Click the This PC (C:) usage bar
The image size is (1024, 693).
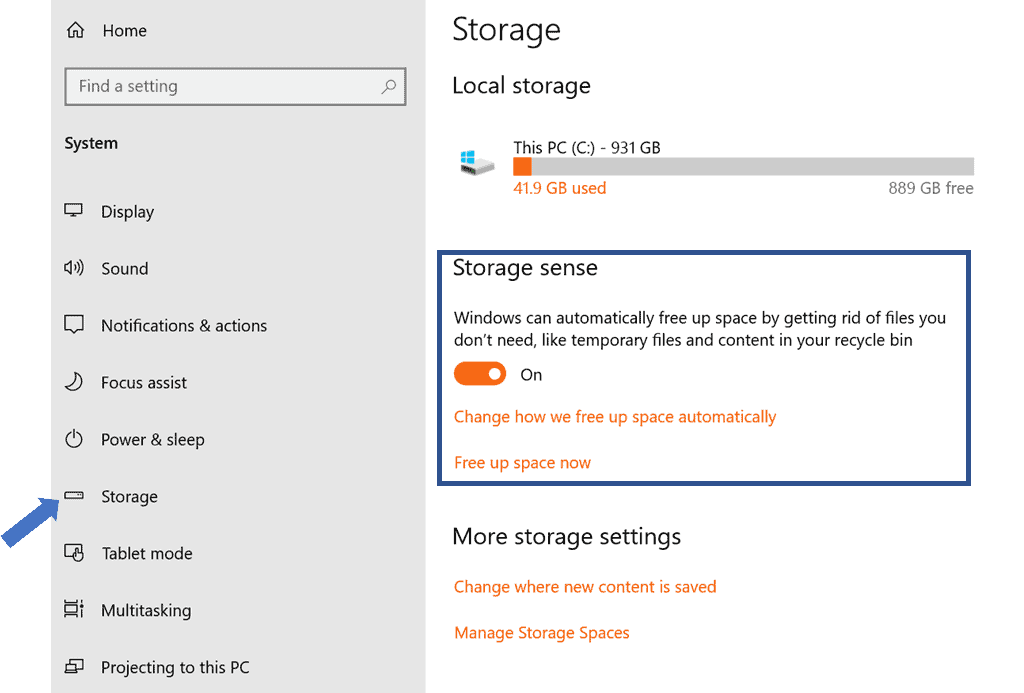(743, 167)
